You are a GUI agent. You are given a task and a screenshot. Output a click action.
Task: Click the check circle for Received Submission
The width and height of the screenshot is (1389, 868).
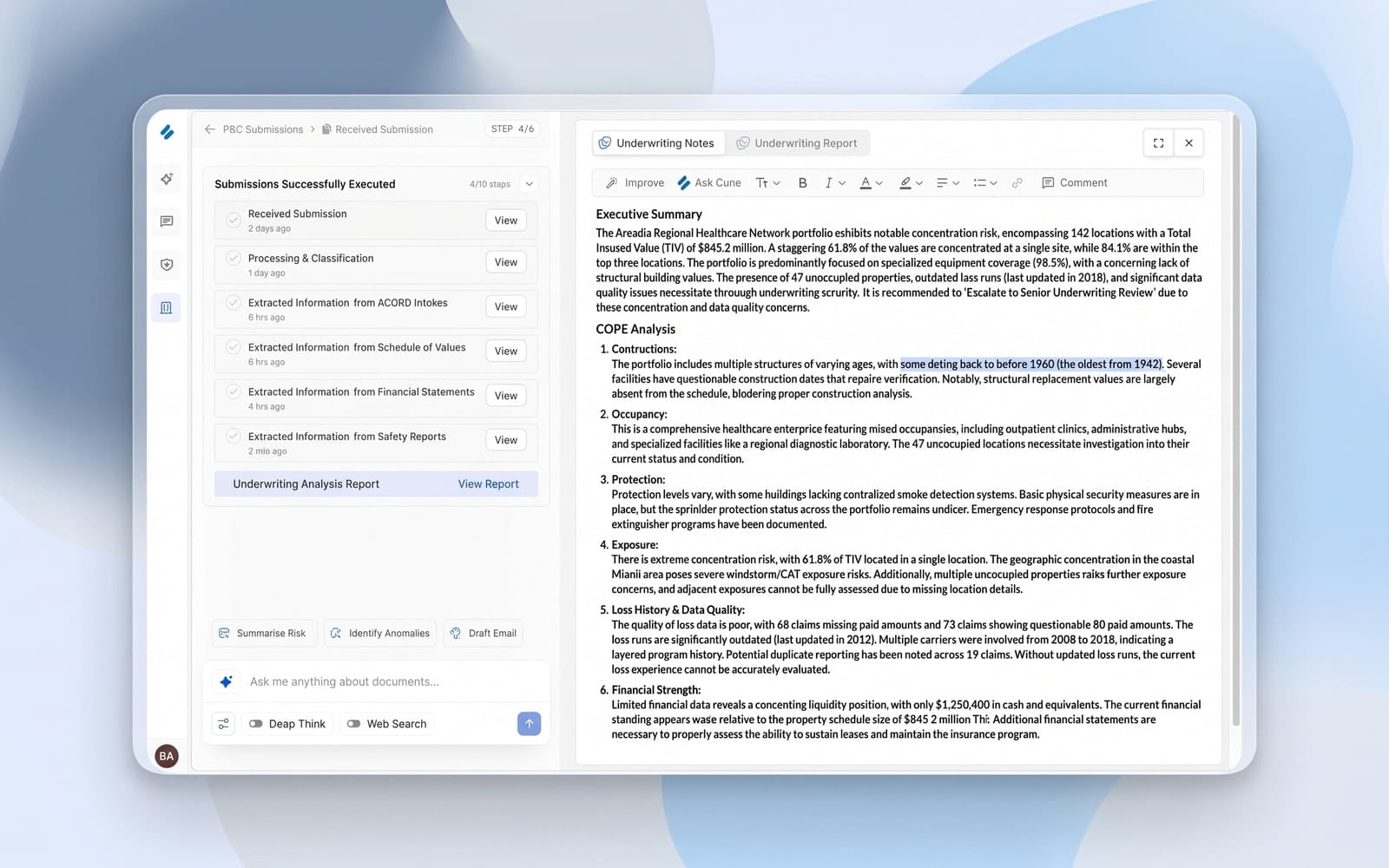[234, 220]
